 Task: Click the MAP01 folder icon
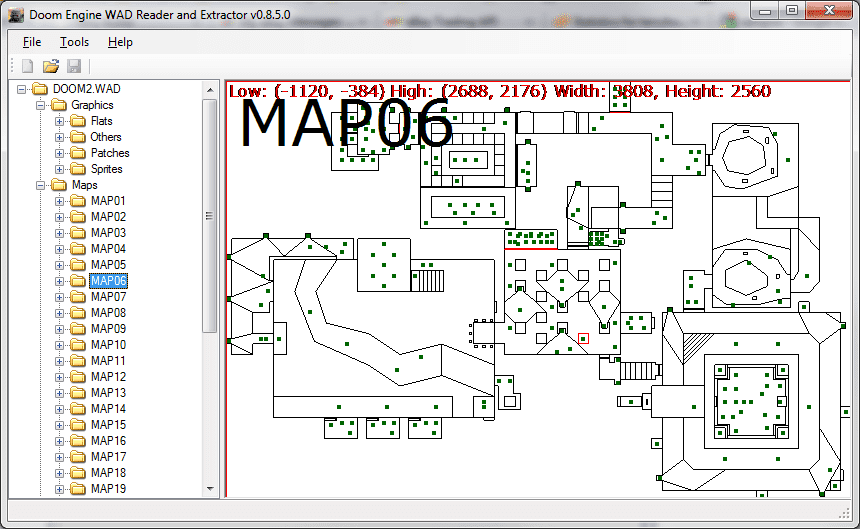(78, 201)
